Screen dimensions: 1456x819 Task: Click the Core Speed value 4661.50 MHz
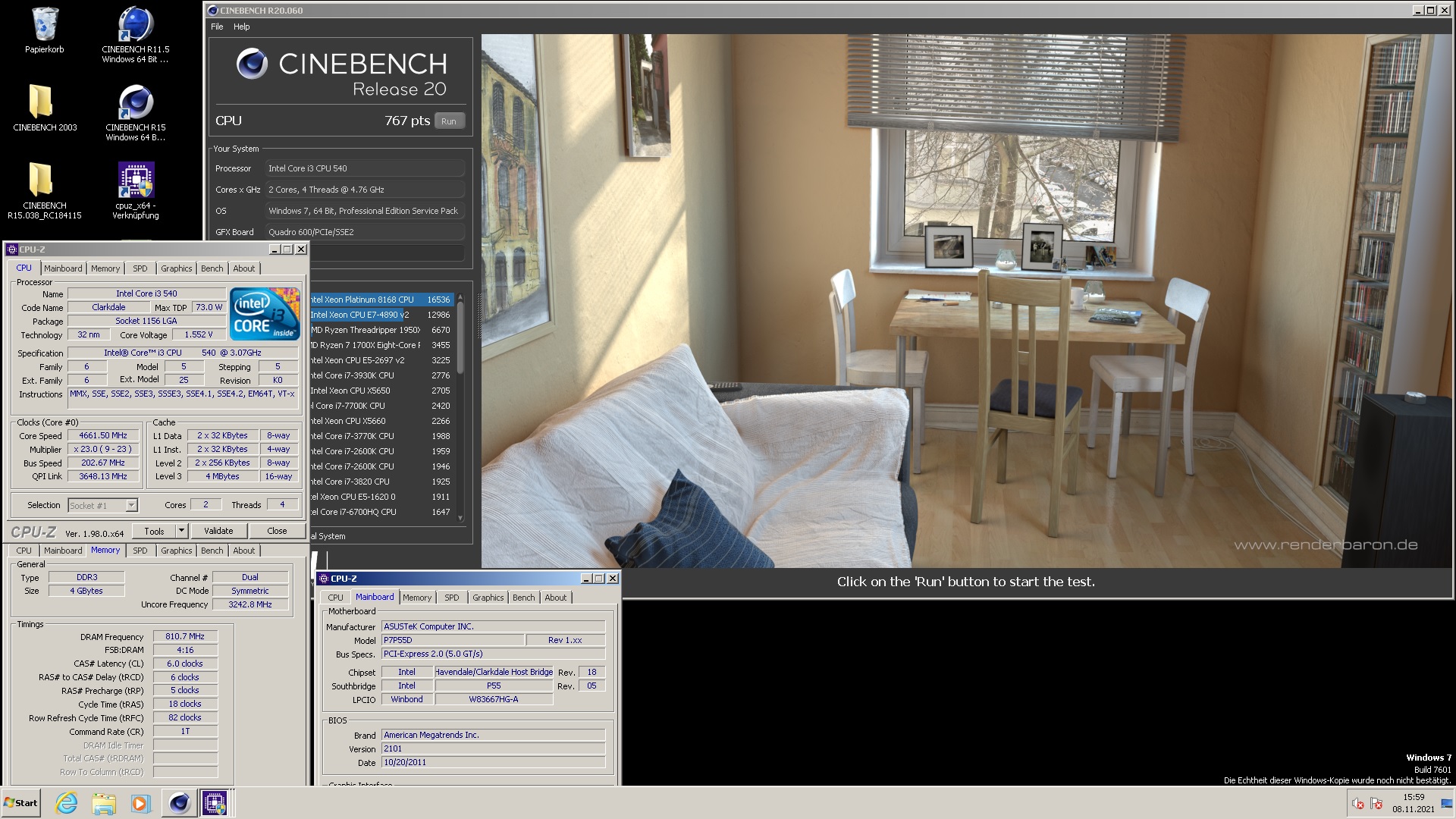pos(103,435)
